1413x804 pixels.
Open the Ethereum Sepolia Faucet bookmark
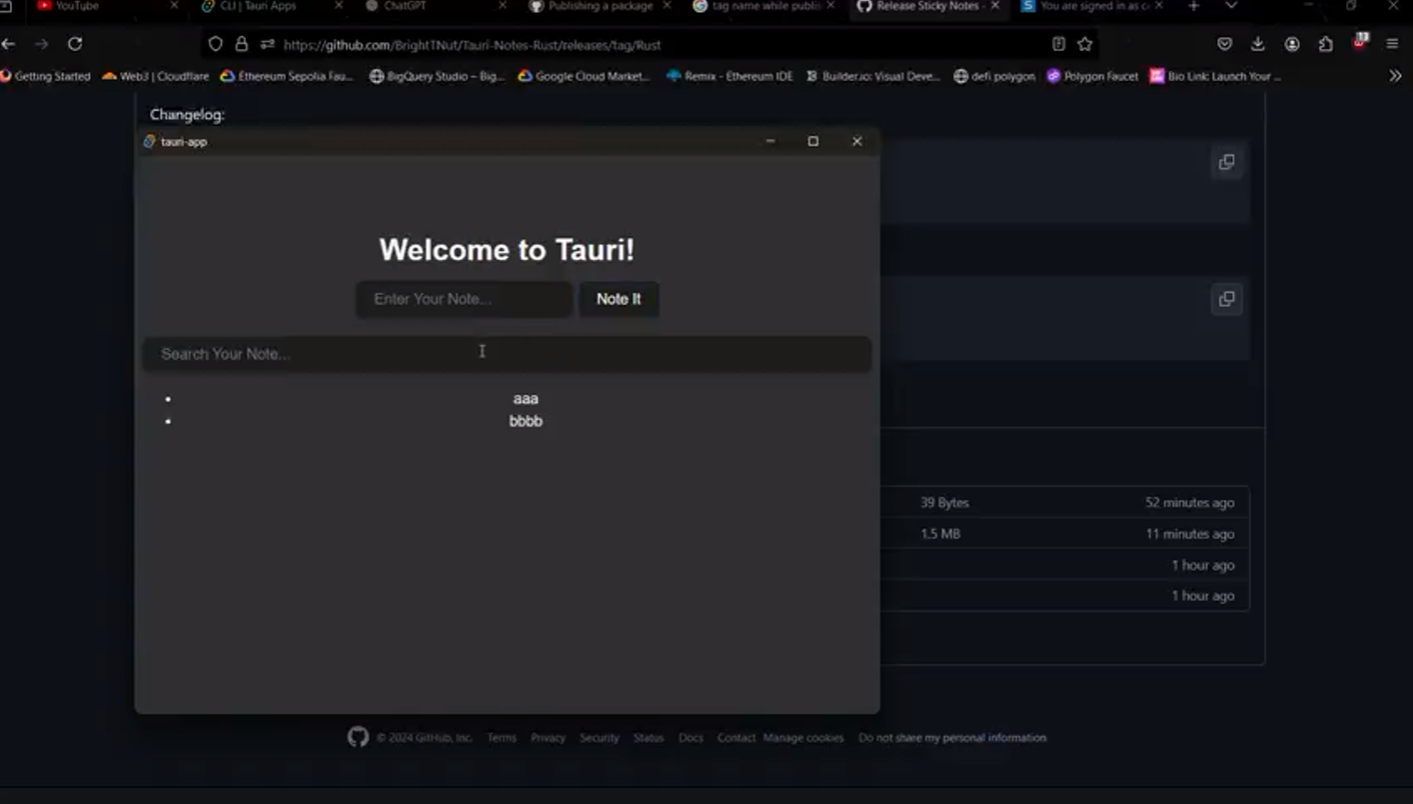point(287,76)
